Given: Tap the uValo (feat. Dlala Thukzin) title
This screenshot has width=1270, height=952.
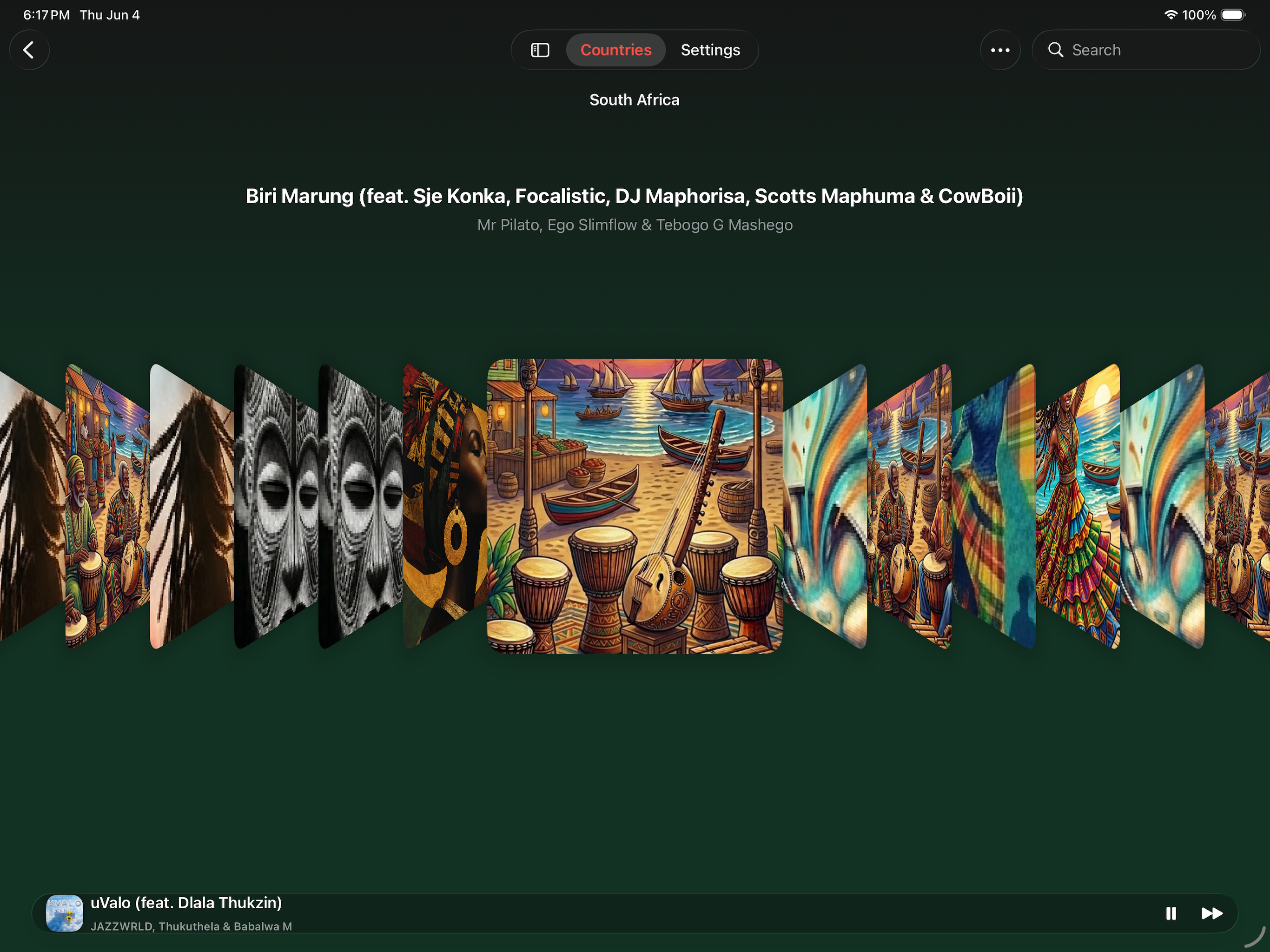Looking at the screenshot, I should (x=186, y=903).
